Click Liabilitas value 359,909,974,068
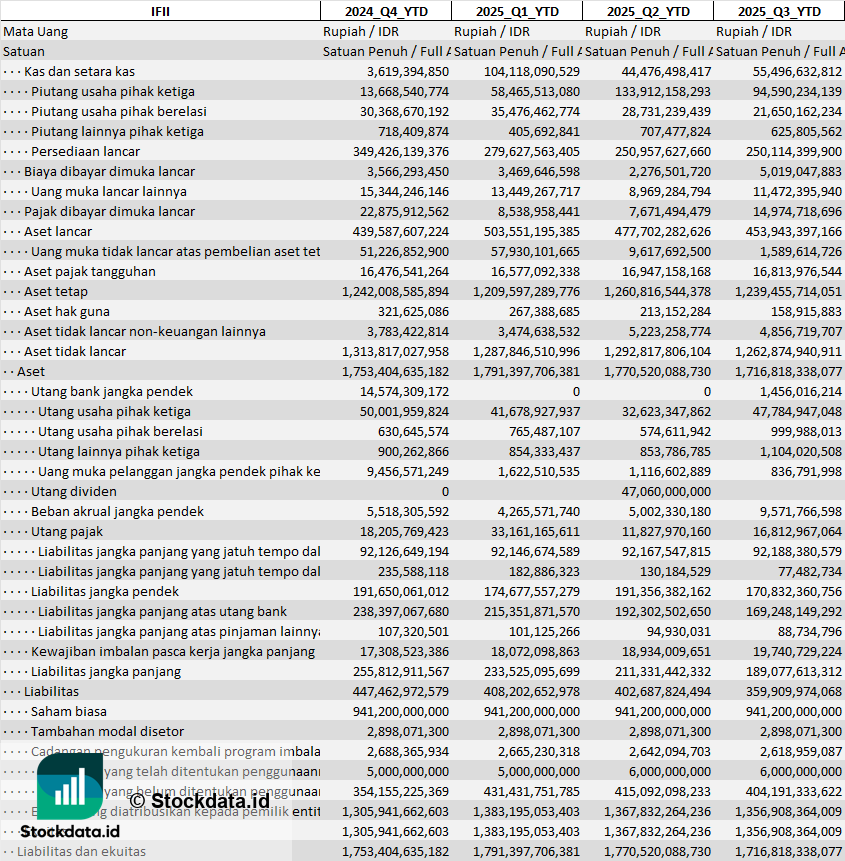The image size is (845, 861). [x=793, y=692]
